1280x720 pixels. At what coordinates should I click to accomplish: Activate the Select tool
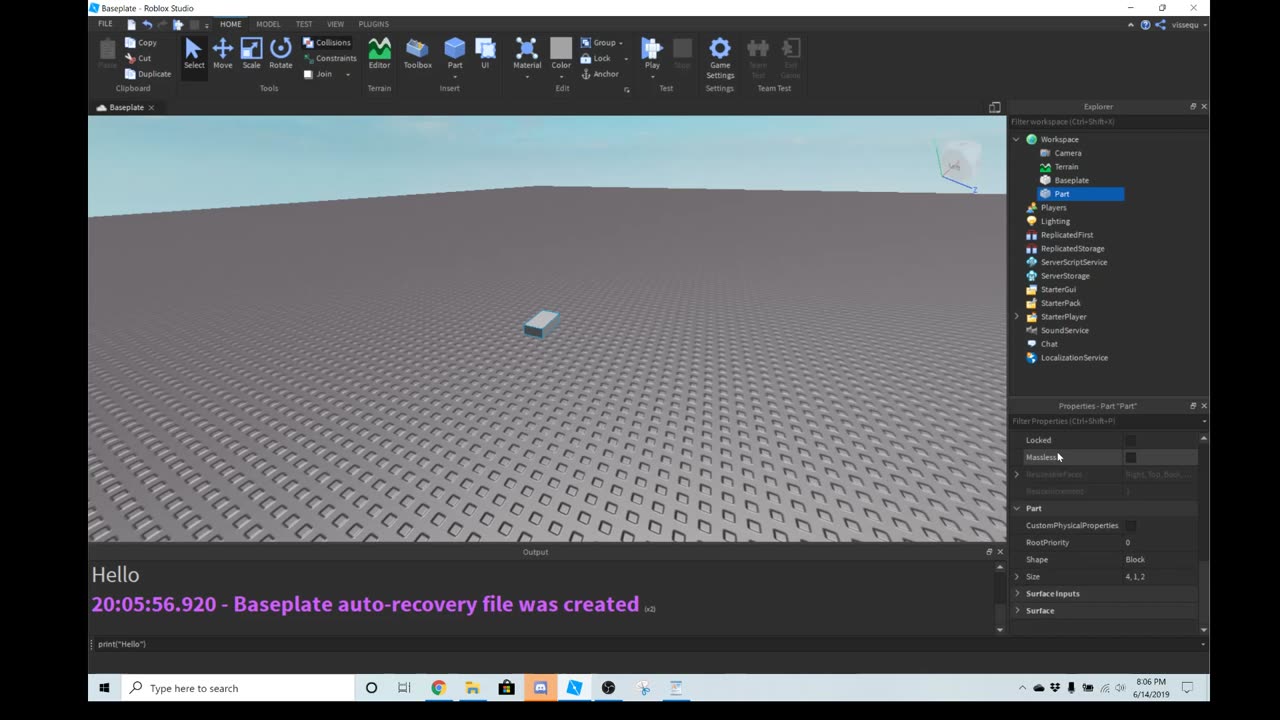194,54
